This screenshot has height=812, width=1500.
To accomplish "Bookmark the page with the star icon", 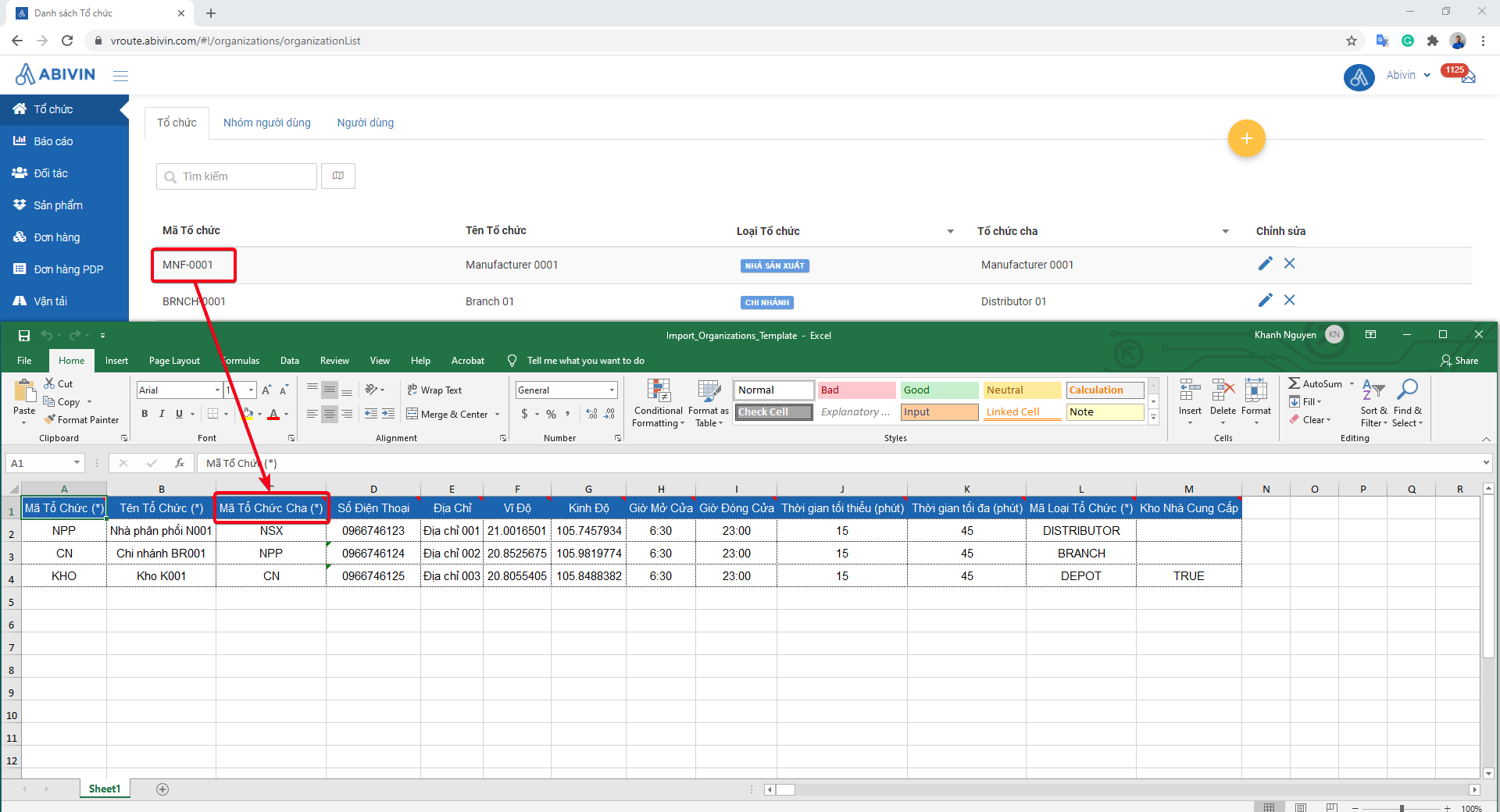I will coord(1352,41).
